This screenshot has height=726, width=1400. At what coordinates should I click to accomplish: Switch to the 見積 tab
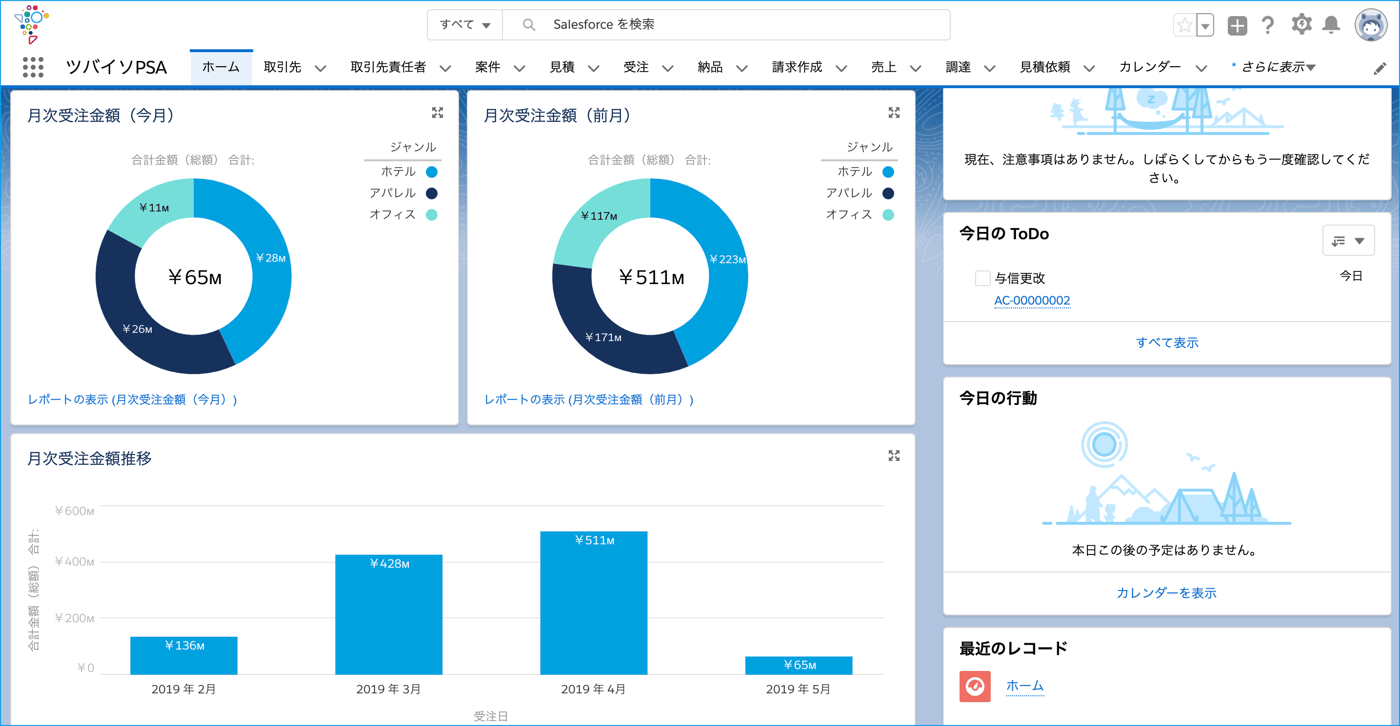[562, 67]
